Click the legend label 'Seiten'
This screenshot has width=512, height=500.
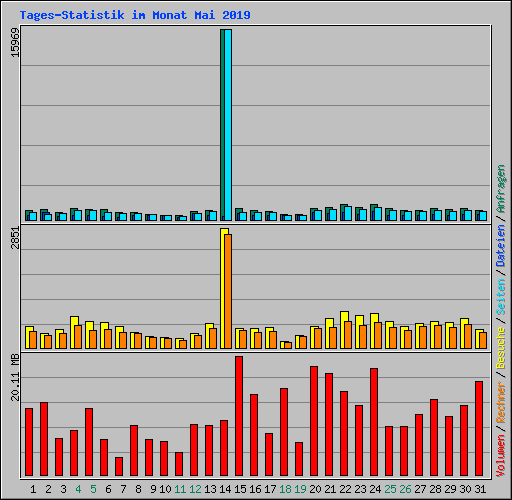[x=501, y=297]
